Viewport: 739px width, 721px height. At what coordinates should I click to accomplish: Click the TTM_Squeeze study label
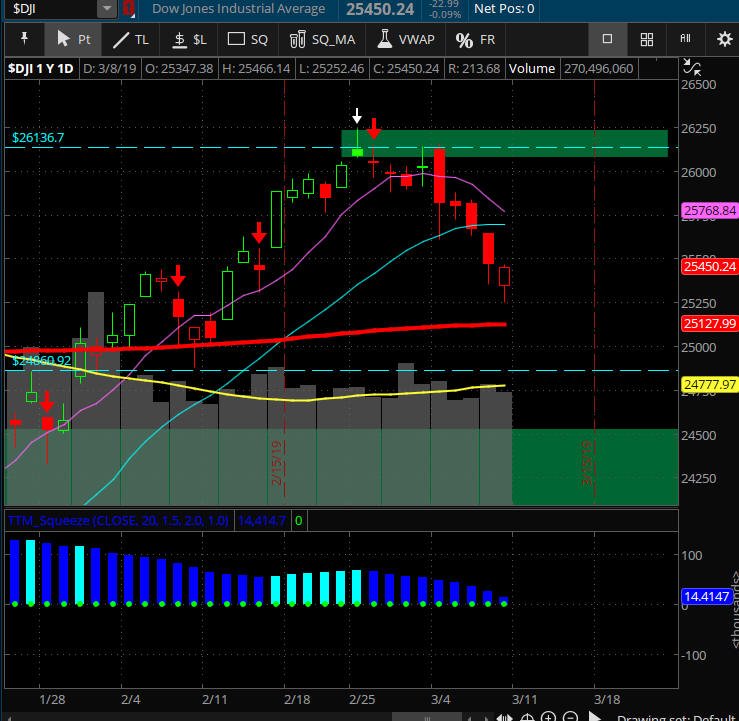click(x=118, y=521)
